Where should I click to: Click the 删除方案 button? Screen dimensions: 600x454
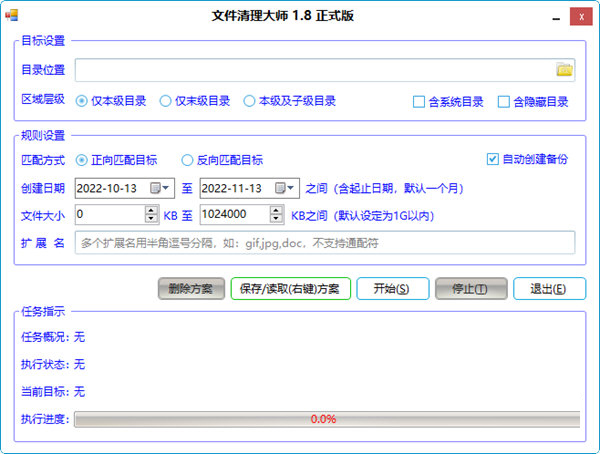point(191,289)
